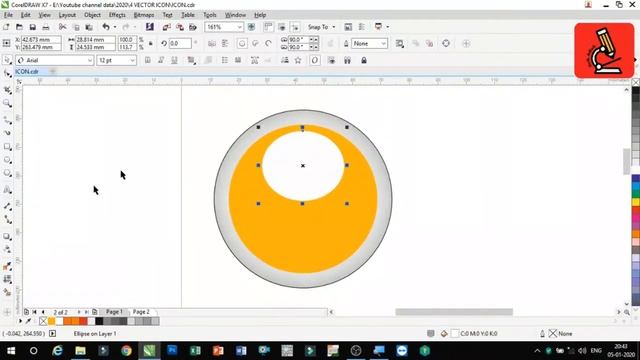This screenshot has width=640, height=360.
Task: Open the zoom level 161% dropdown
Action: click(239, 27)
